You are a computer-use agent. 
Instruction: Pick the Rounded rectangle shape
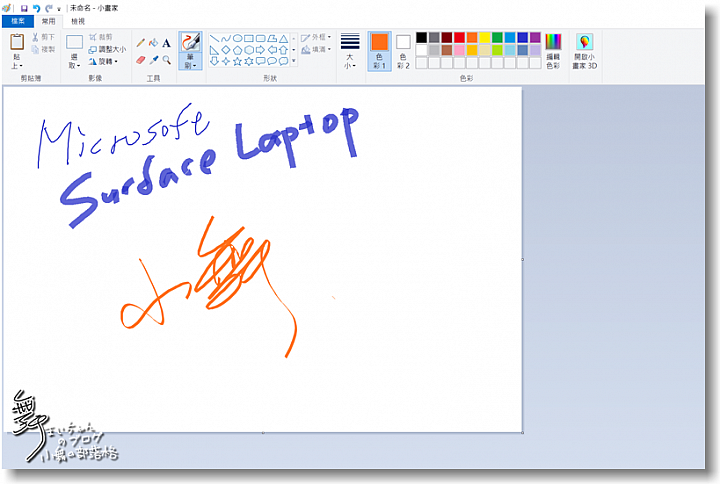tap(260, 39)
